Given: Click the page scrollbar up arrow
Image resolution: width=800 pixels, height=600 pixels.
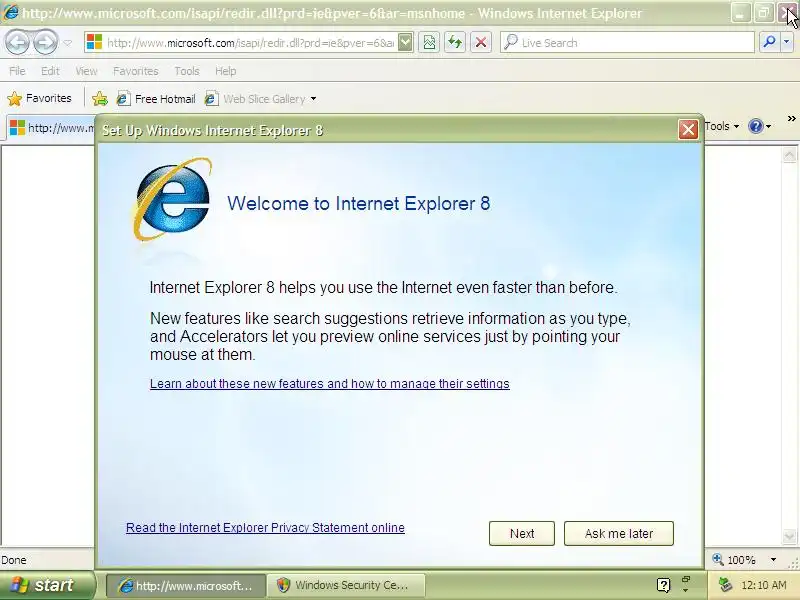Looking at the screenshot, I should (x=789, y=155).
